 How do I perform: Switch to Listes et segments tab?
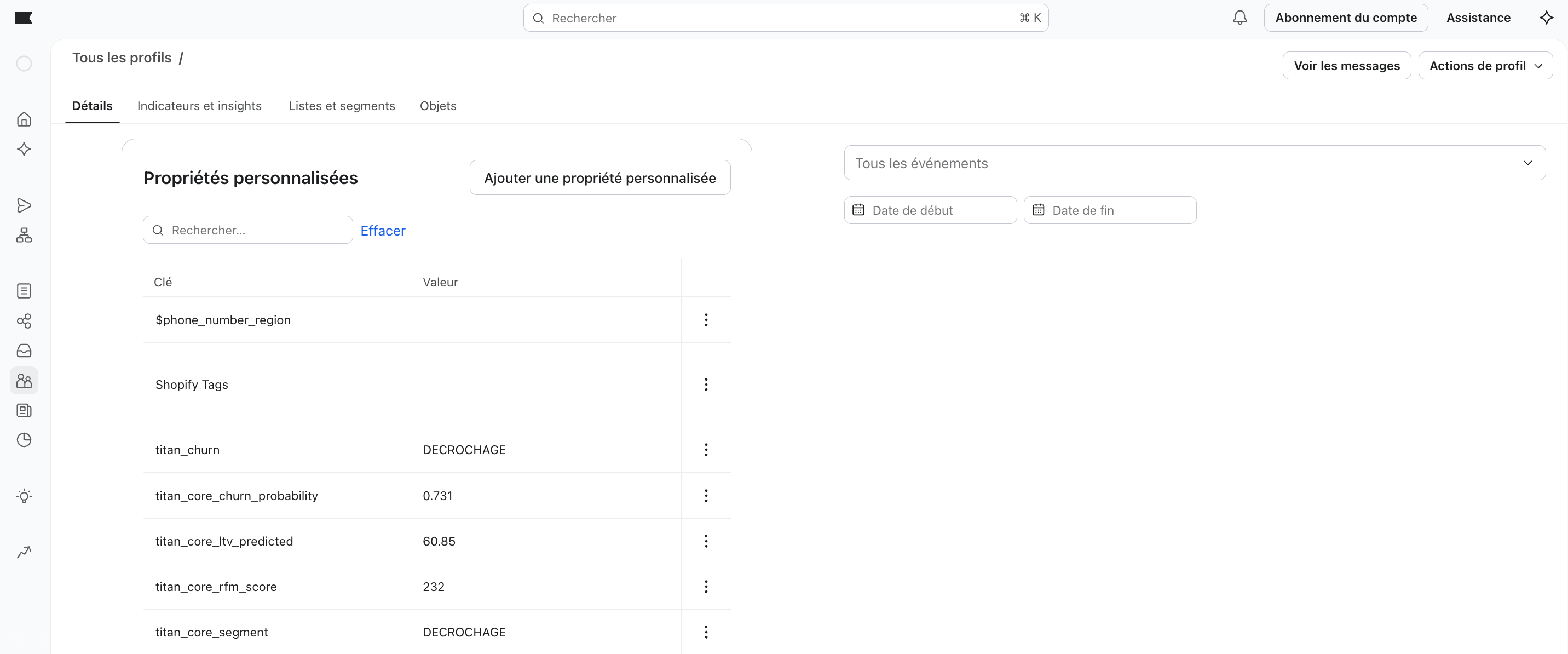coord(342,106)
